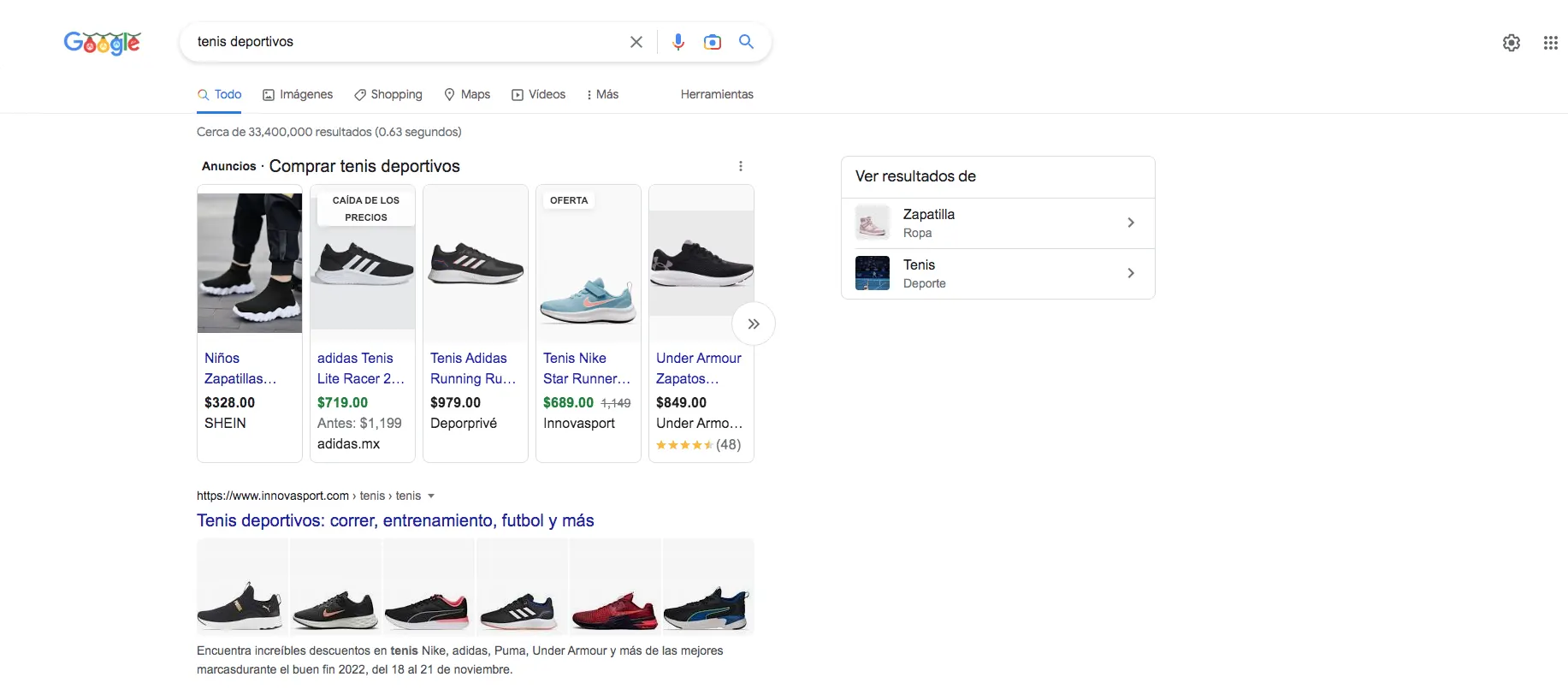Open adidas Tenis Lite Racer link
The height and width of the screenshot is (695, 1568).
pos(361,368)
